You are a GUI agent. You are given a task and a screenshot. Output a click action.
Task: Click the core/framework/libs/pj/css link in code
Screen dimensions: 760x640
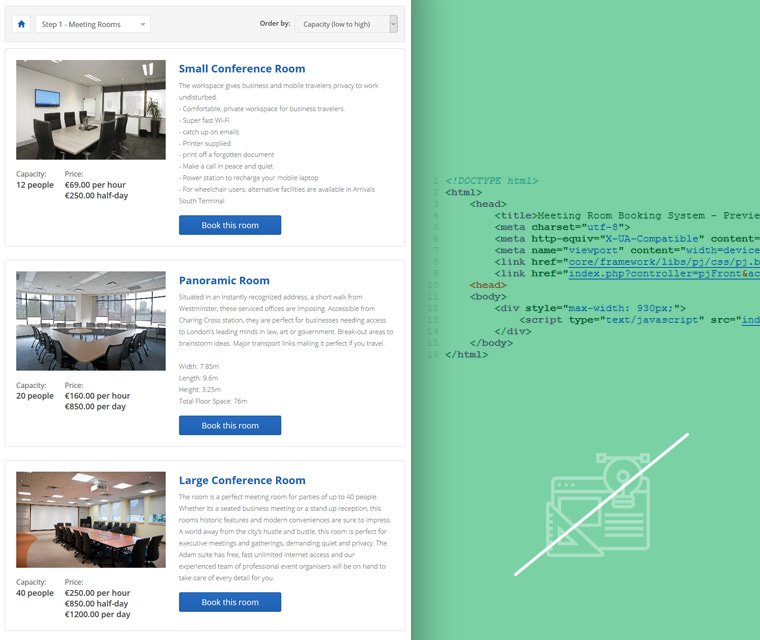coord(664,262)
